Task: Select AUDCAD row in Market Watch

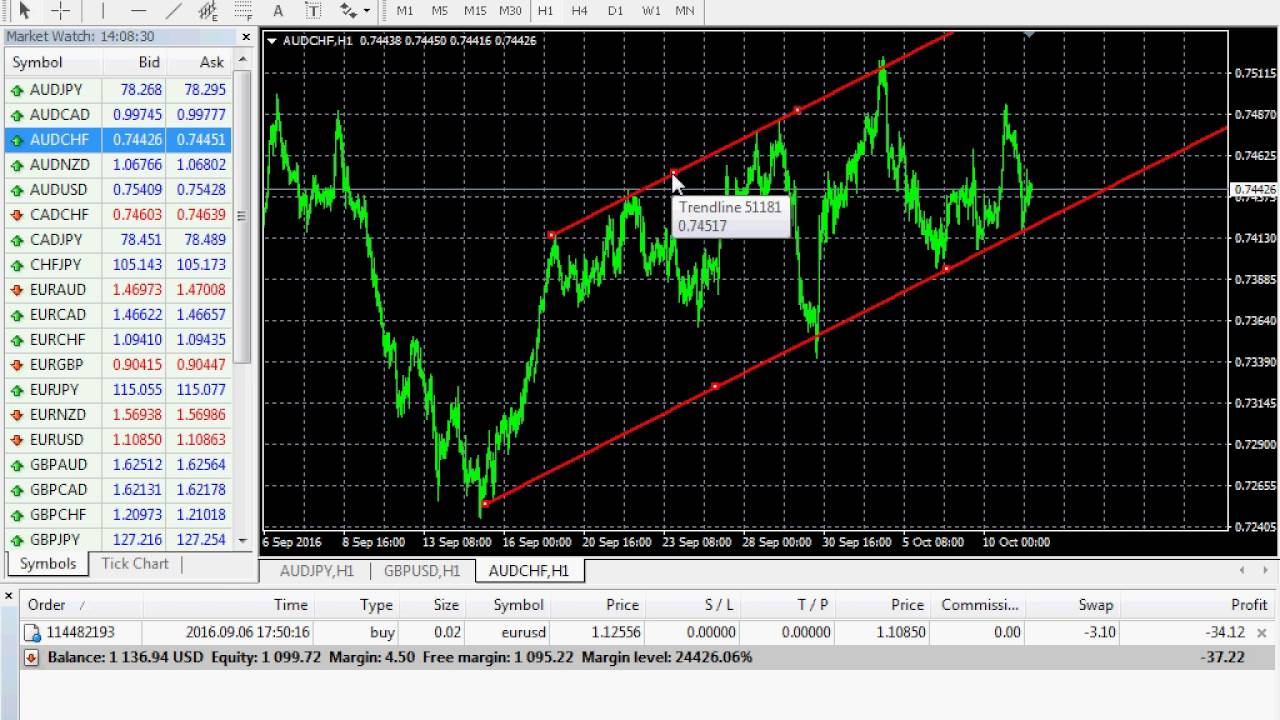Action: [118, 115]
